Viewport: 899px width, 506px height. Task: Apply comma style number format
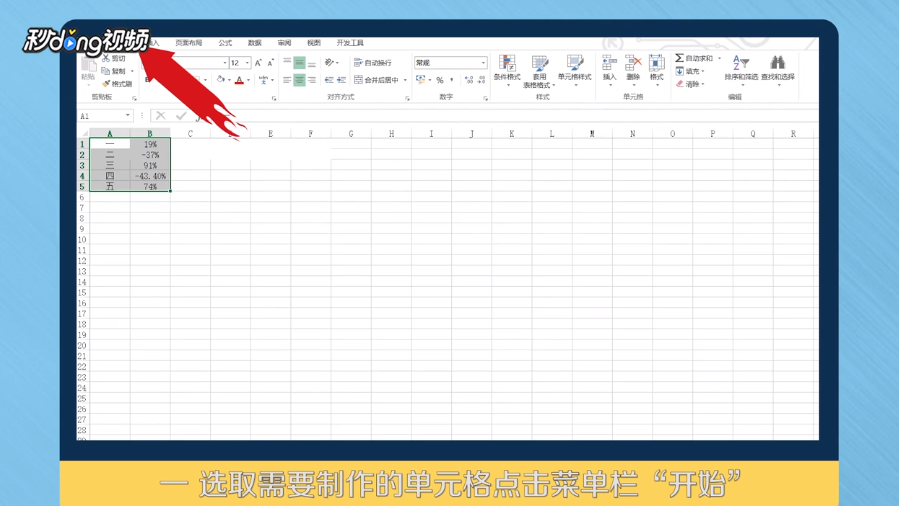tap(452, 80)
